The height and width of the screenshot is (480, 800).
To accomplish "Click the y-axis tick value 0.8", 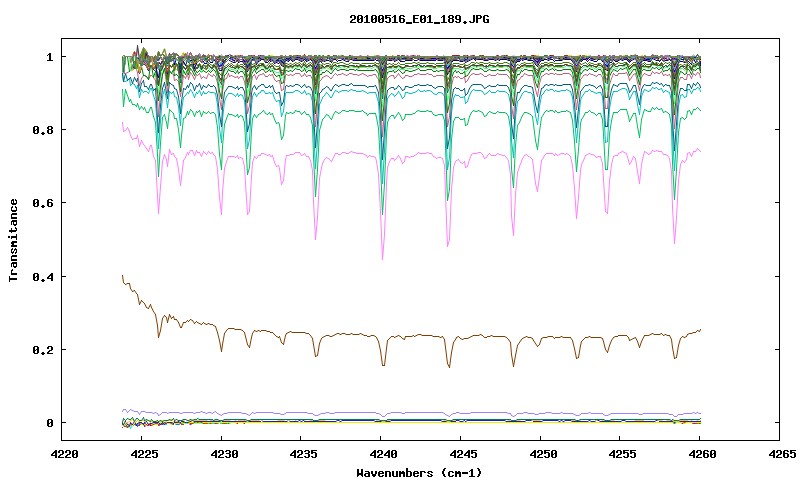I will pos(43,130).
